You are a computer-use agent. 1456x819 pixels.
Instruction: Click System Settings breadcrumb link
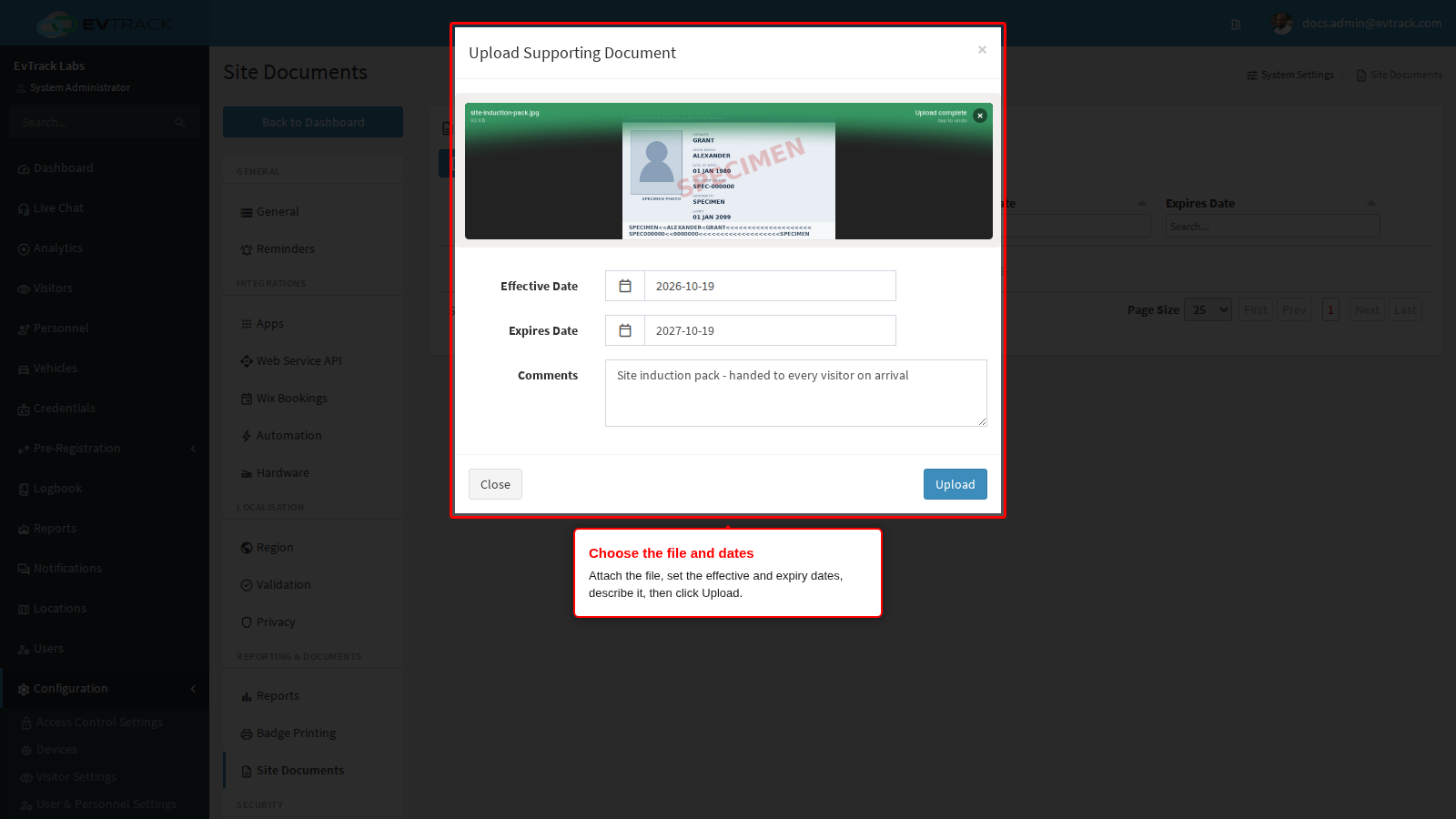click(x=1290, y=75)
